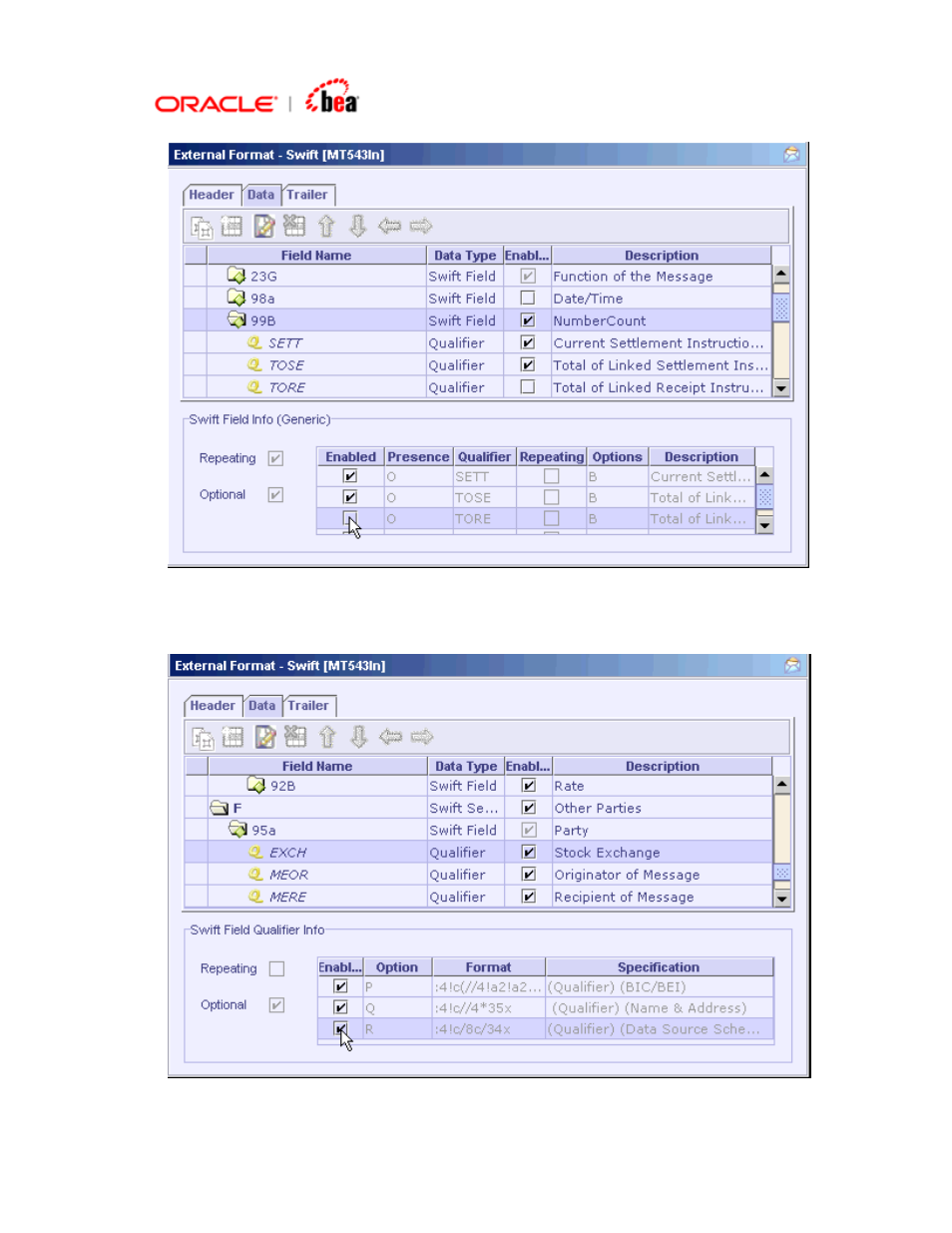Collapse the 95a Party field node
This screenshot has width=952, height=1233.
(x=238, y=829)
